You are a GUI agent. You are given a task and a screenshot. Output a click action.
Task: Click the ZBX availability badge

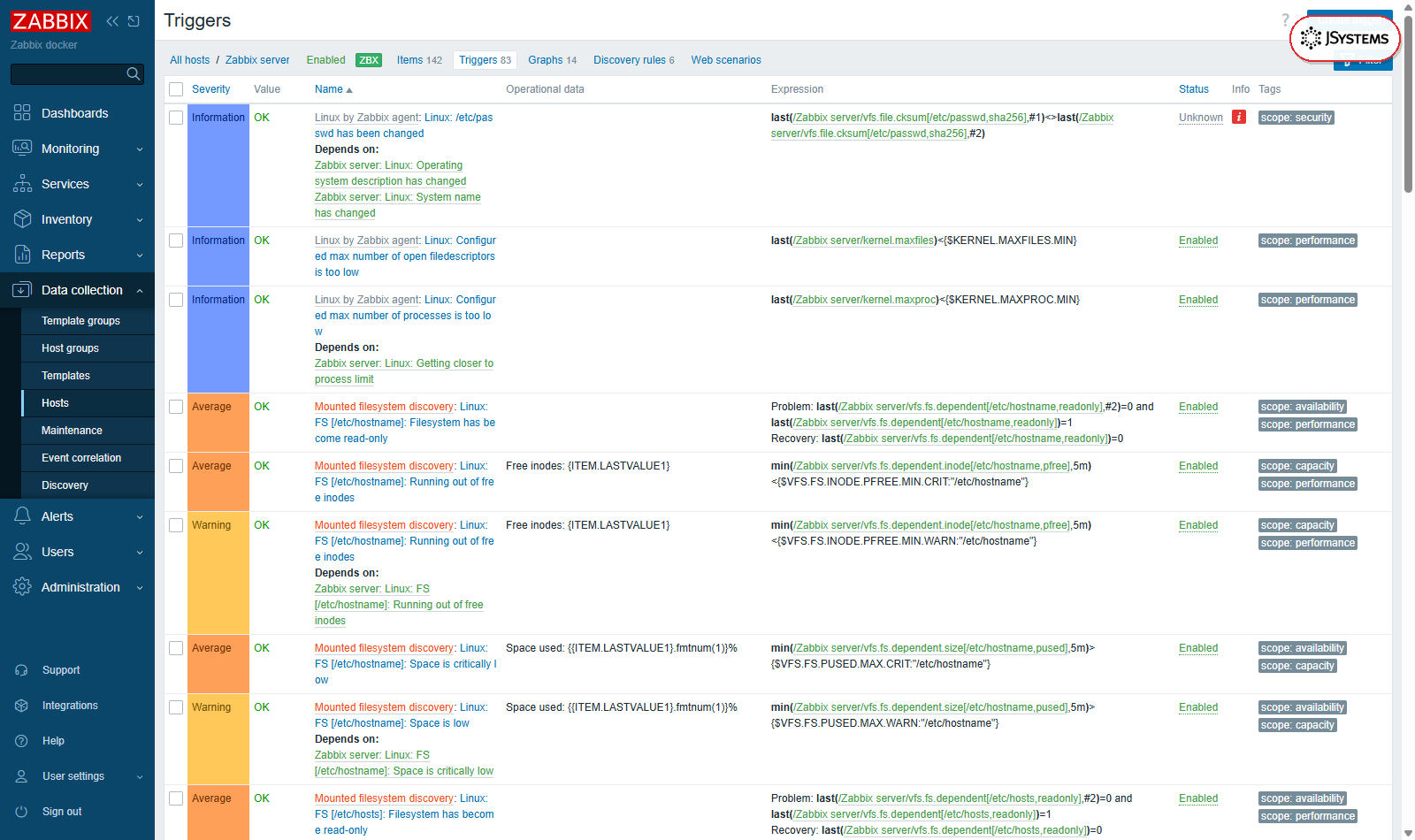[x=369, y=60]
